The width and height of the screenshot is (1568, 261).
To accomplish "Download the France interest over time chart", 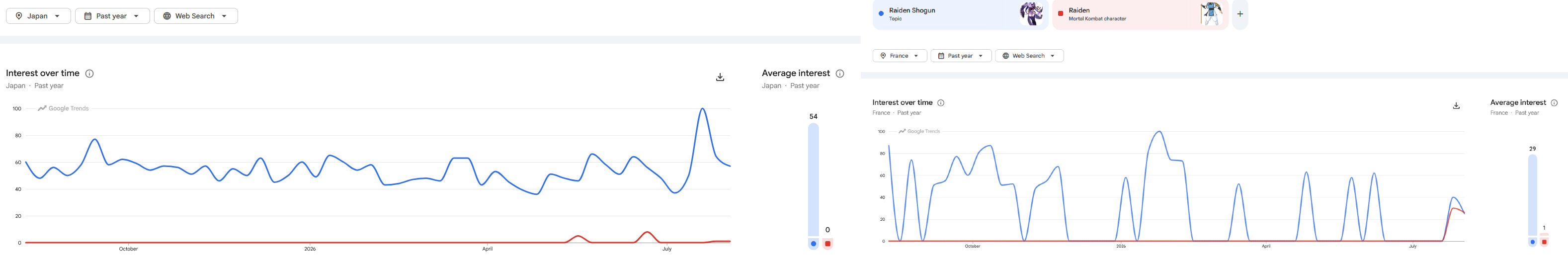I will [x=1456, y=106].
